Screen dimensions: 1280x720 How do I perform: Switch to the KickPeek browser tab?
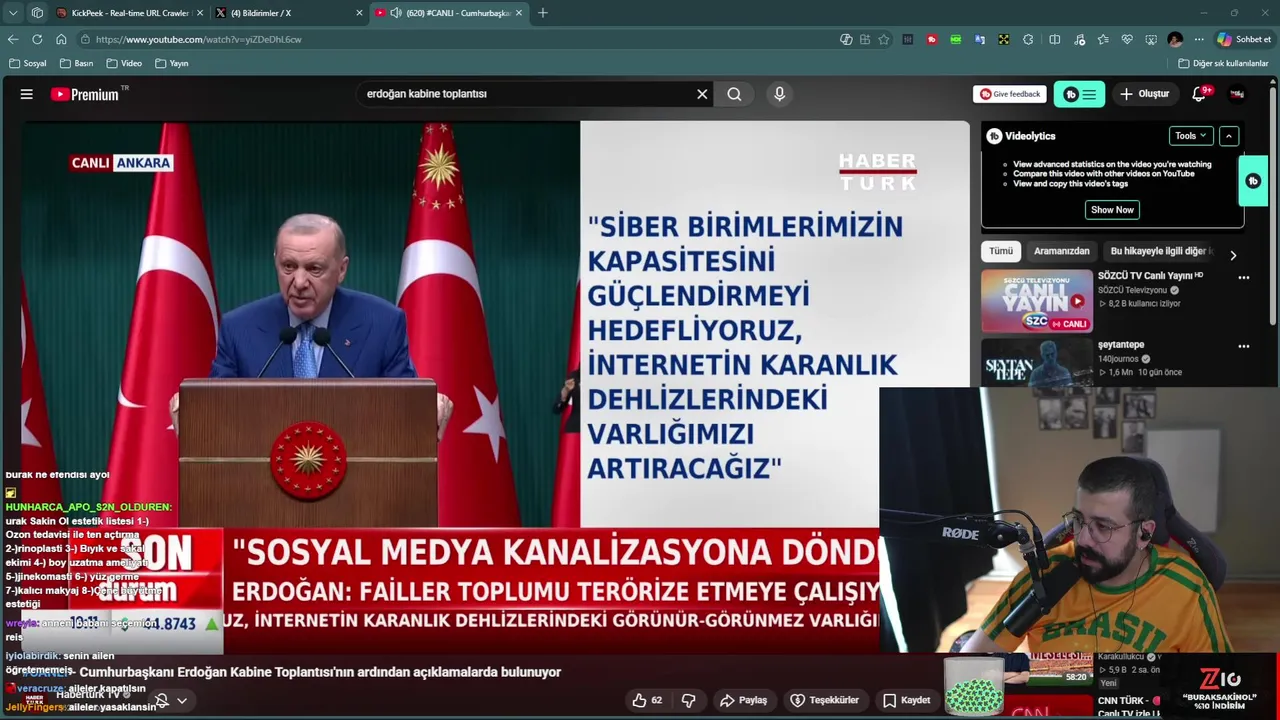click(x=129, y=13)
